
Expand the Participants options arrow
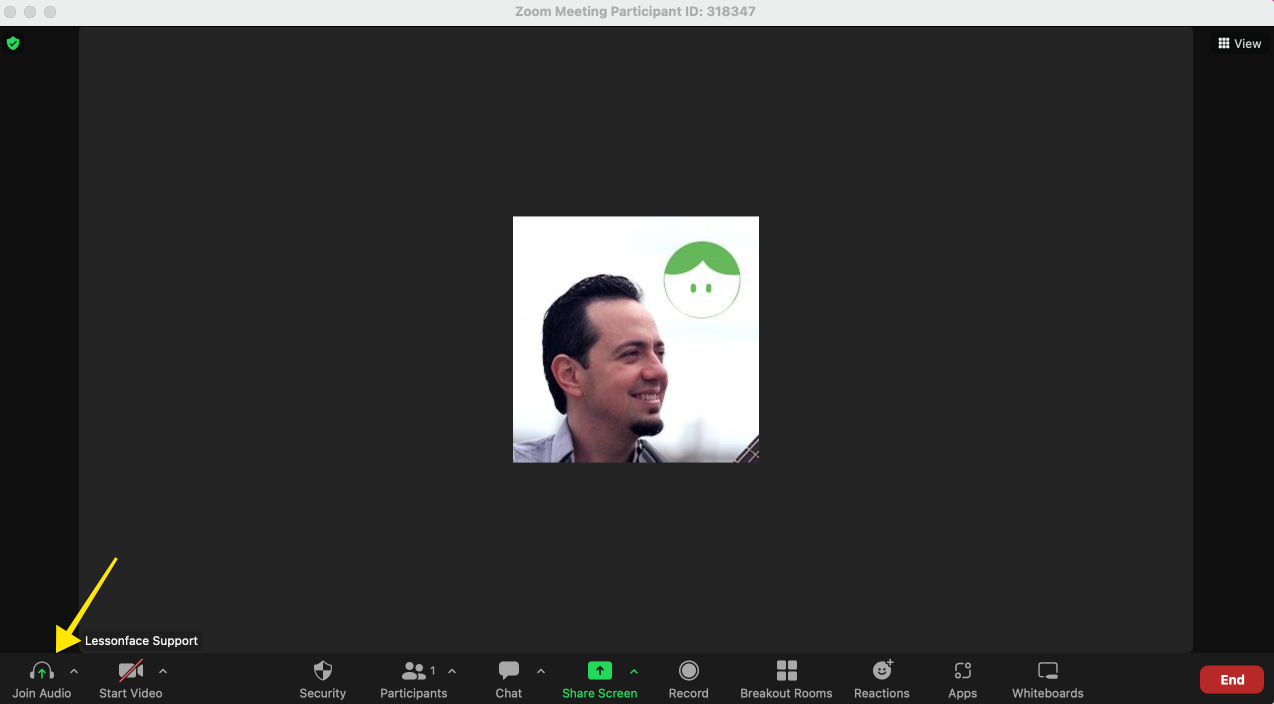(452, 671)
